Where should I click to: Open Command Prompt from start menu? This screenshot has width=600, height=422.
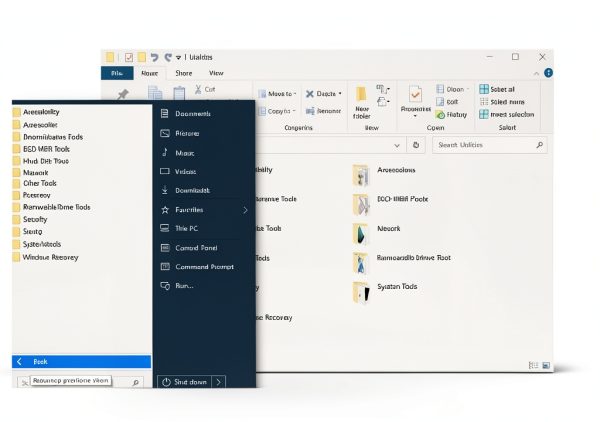pos(204,267)
